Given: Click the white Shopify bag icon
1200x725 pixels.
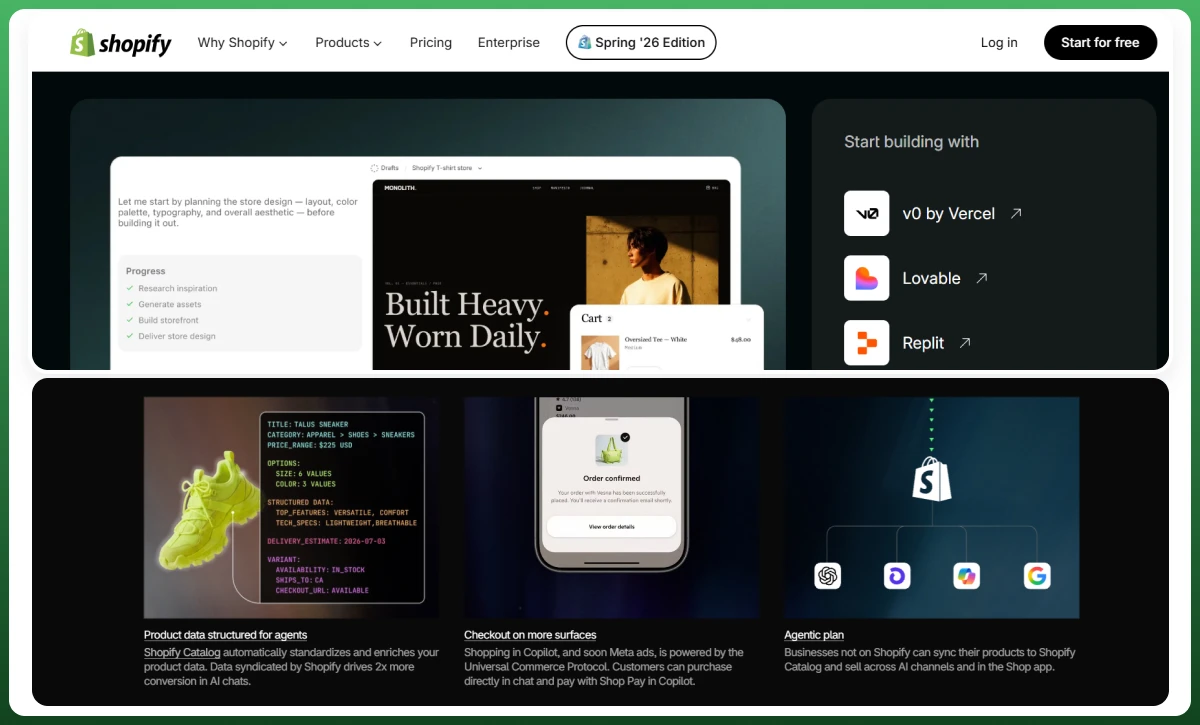Looking at the screenshot, I should click(x=931, y=478).
